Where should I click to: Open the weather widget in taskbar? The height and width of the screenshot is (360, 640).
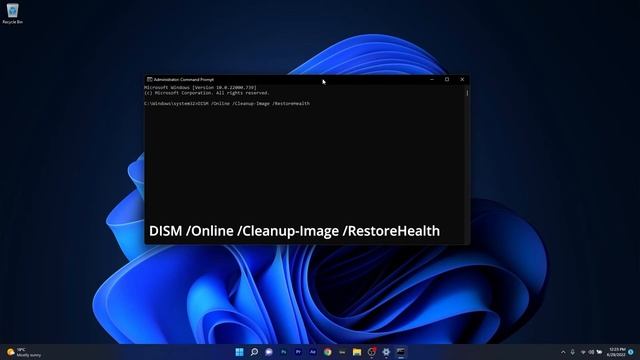pyautogui.click(x=24, y=352)
